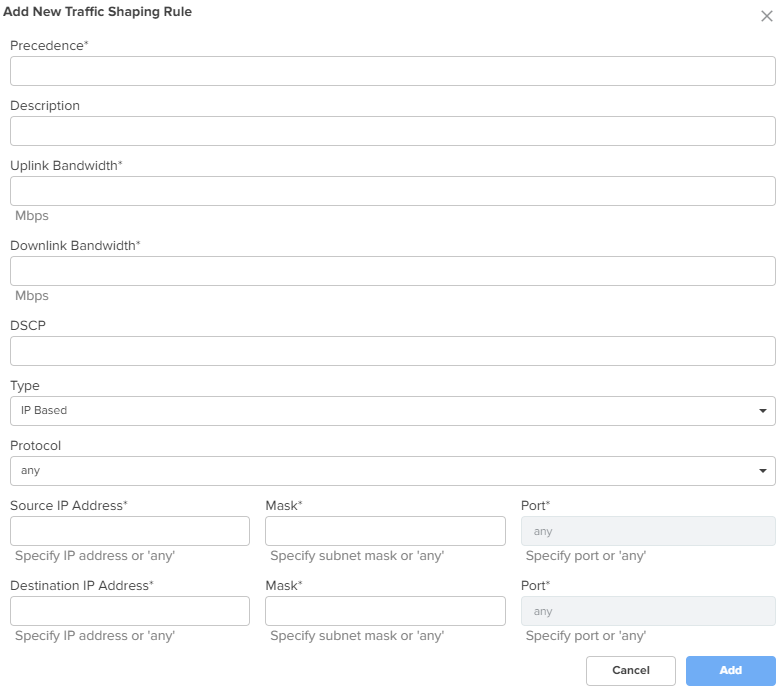Click the Add button
Viewport: 781px width, 692px height.
[x=731, y=671]
